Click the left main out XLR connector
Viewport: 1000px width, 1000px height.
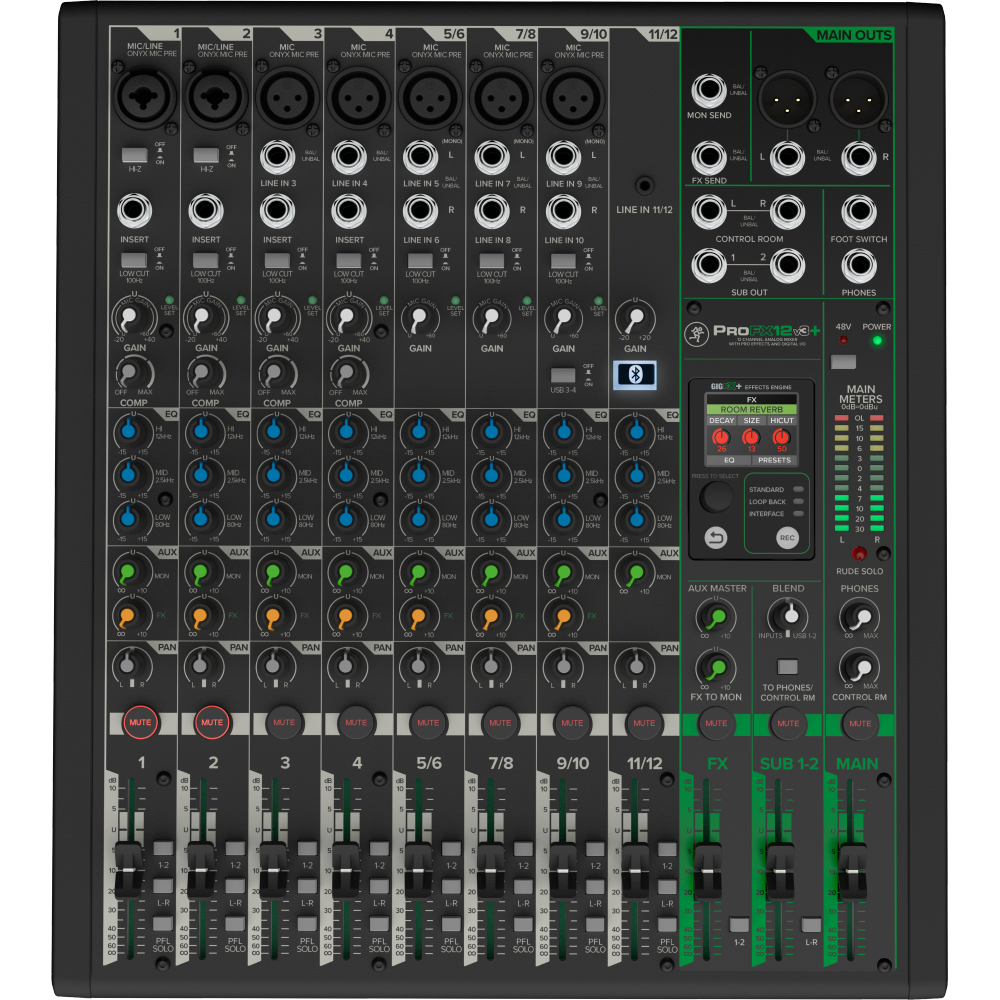click(x=787, y=99)
